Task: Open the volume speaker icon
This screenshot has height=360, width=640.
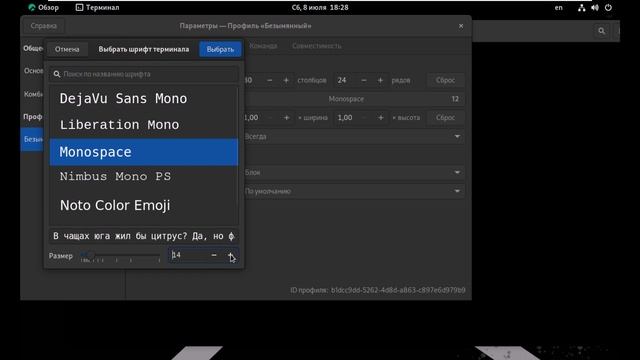Action: (595, 7)
